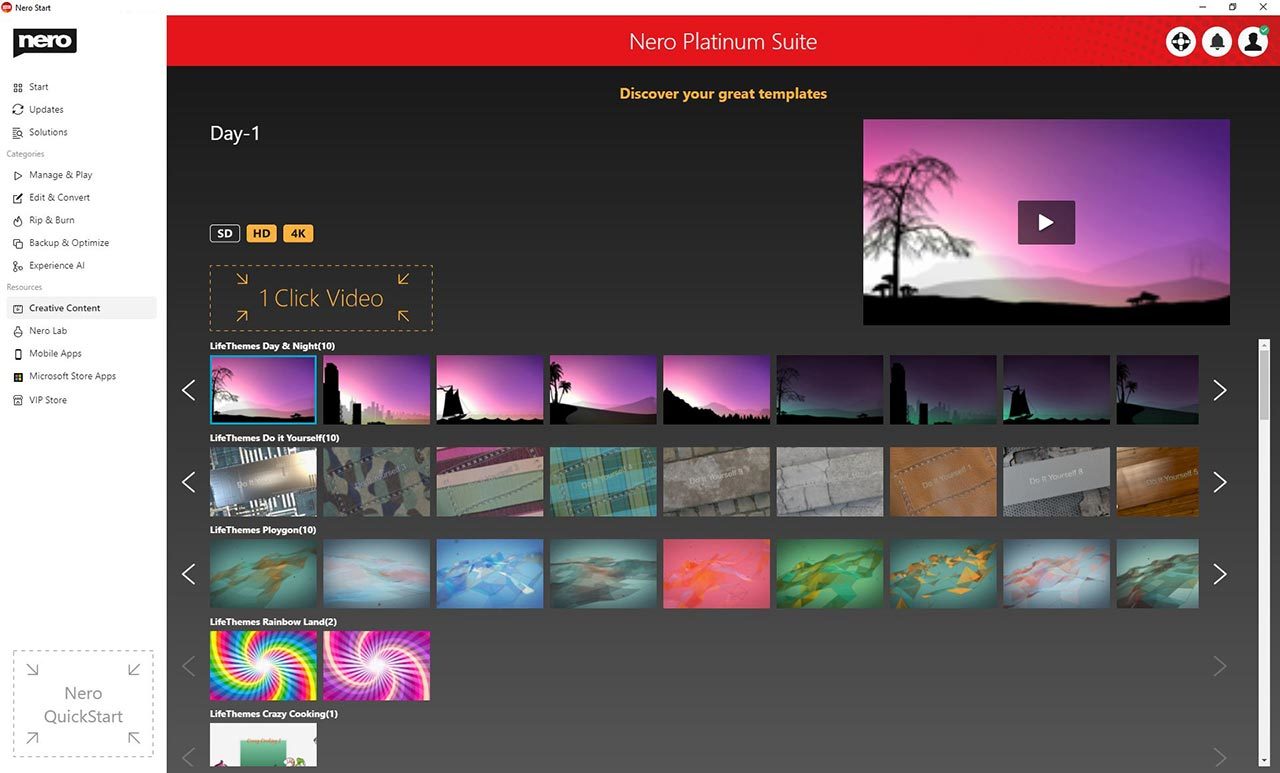Screen dimensions: 1280x773
Task: Select the plaid Do it Yourself thumbnail
Action: pyautogui.click(x=603, y=482)
